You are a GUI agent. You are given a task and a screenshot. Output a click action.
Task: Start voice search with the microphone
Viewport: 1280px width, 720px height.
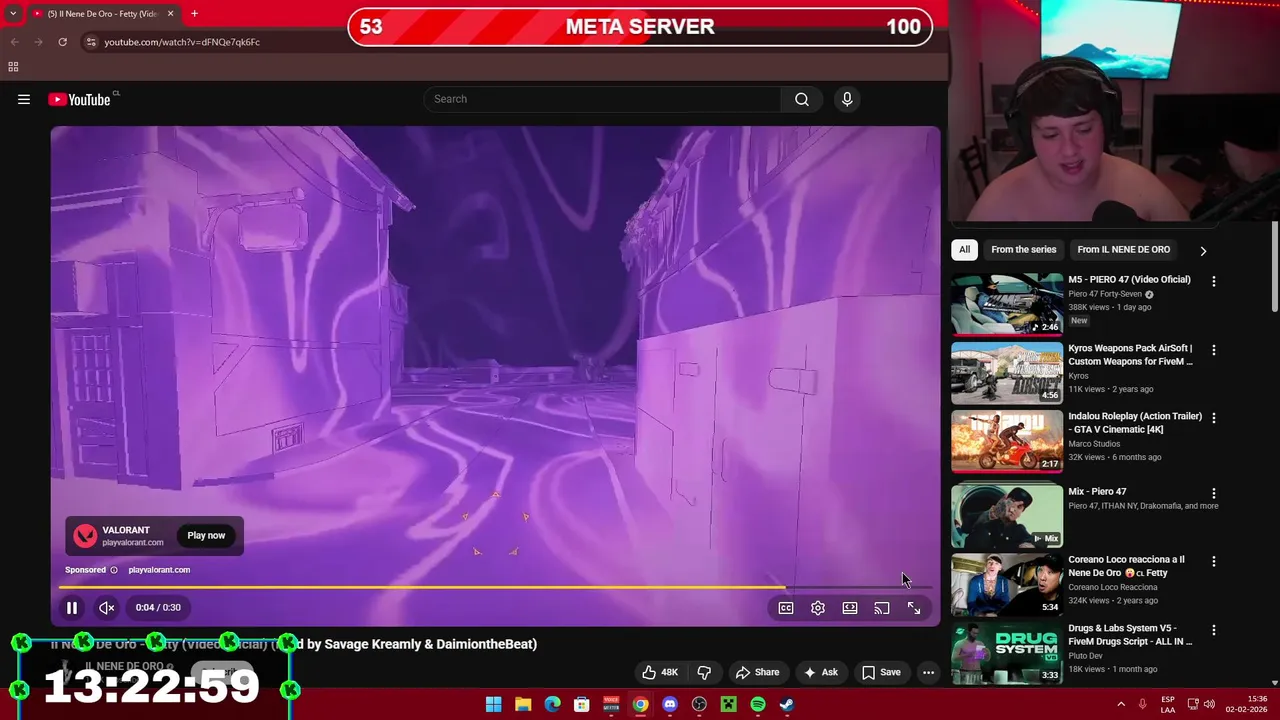coord(847,99)
